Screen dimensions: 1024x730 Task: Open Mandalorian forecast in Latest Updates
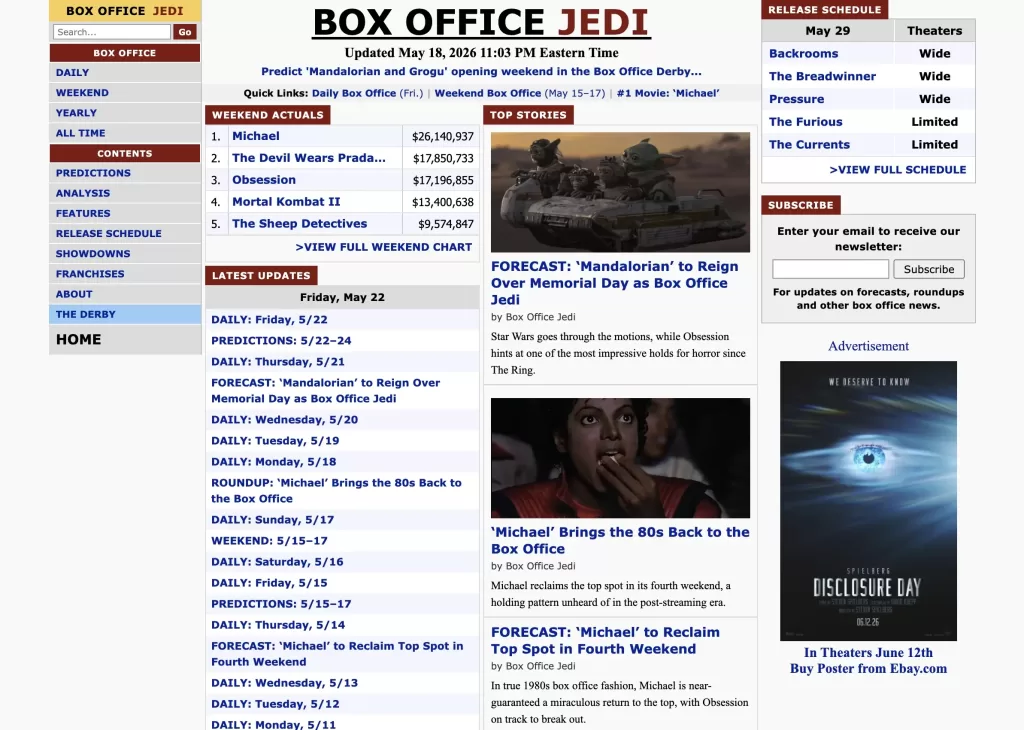325,390
